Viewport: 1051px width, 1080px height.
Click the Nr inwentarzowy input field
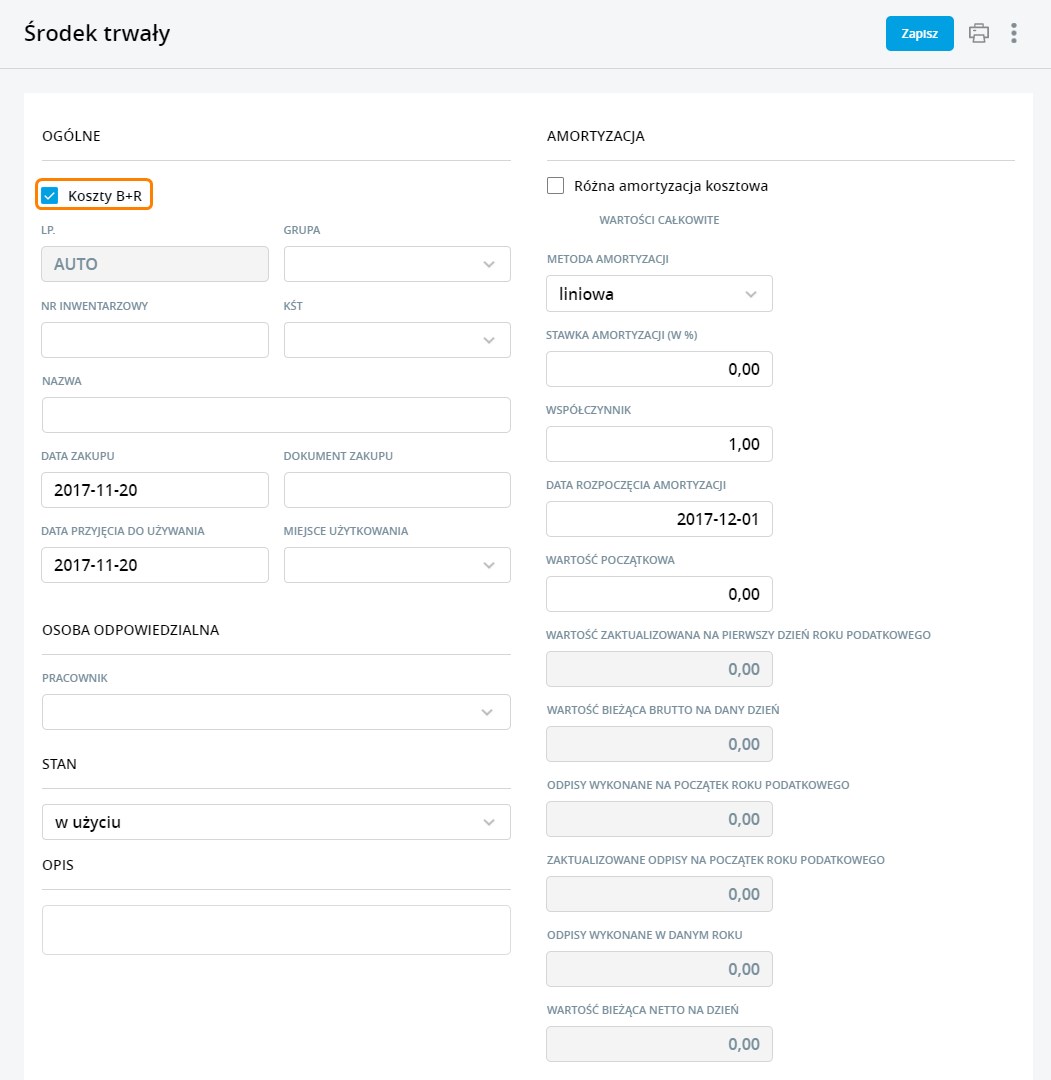155,340
